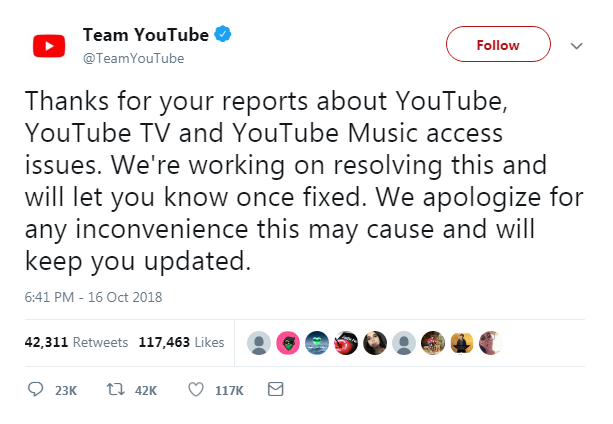Viewport: 613px width, 424px height.
Task: Click the 23K reply count
Action: pyautogui.click(x=66, y=390)
